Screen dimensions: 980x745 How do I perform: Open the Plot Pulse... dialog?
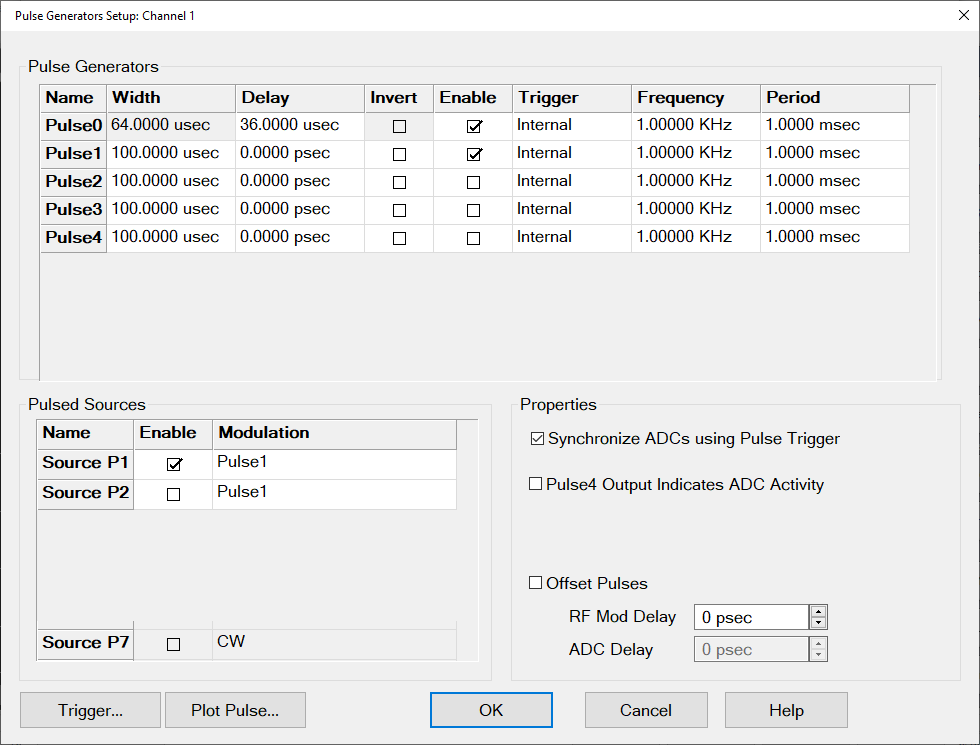[x=235, y=711]
